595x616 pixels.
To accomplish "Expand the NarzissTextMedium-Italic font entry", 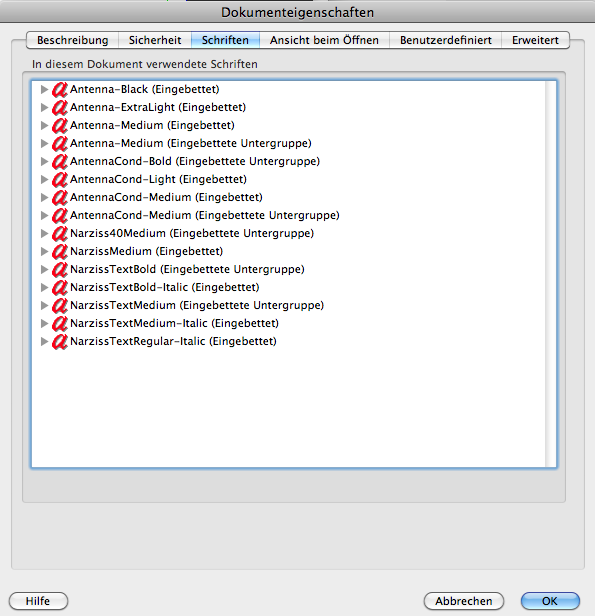I will (x=44, y=324).
